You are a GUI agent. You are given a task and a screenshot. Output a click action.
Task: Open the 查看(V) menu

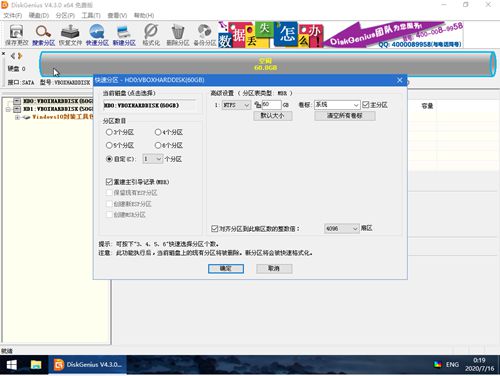click(117, 15)
